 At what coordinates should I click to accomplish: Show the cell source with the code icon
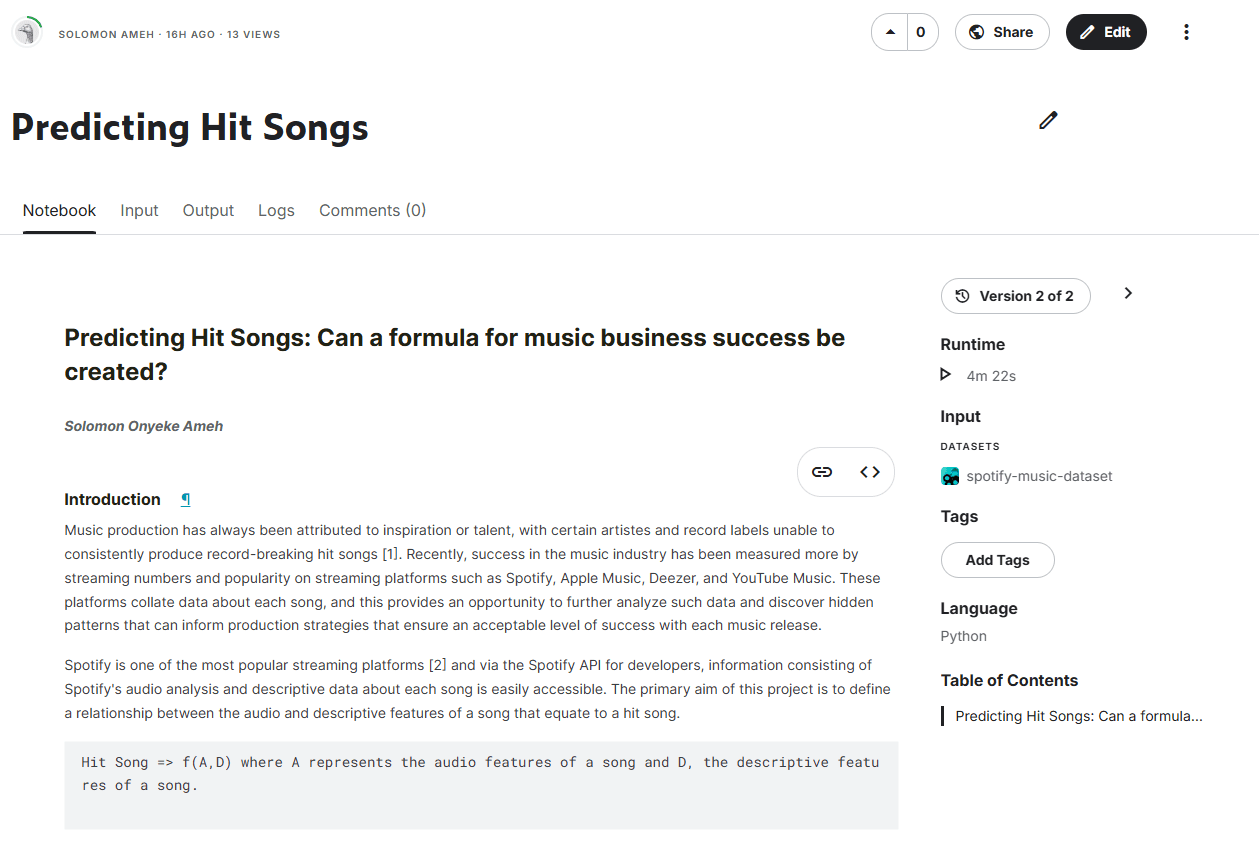(870, 472)
